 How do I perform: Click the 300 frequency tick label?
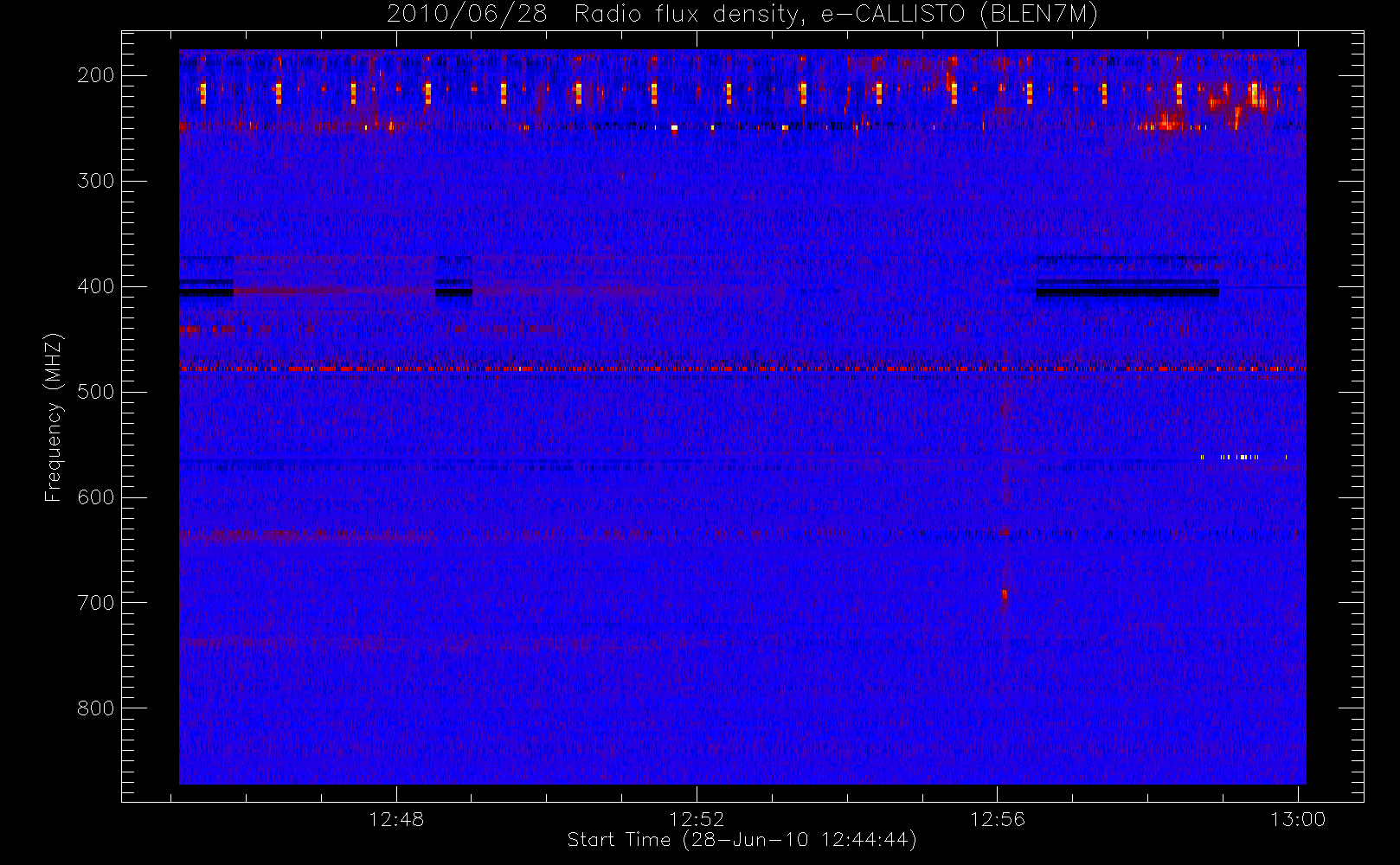tap(95, 181)
